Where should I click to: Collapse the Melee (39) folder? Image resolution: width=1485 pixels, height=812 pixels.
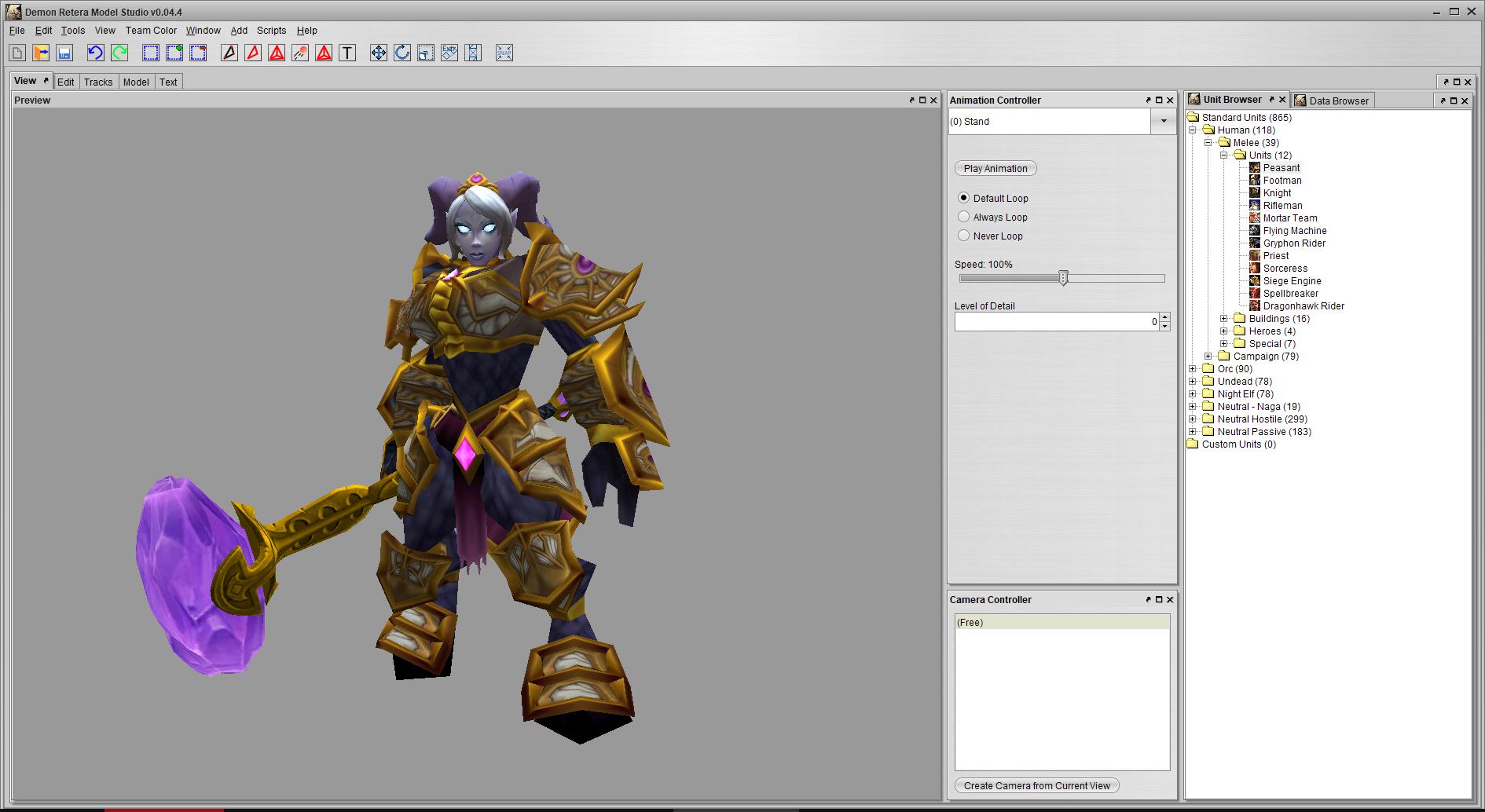[1208, 142]
